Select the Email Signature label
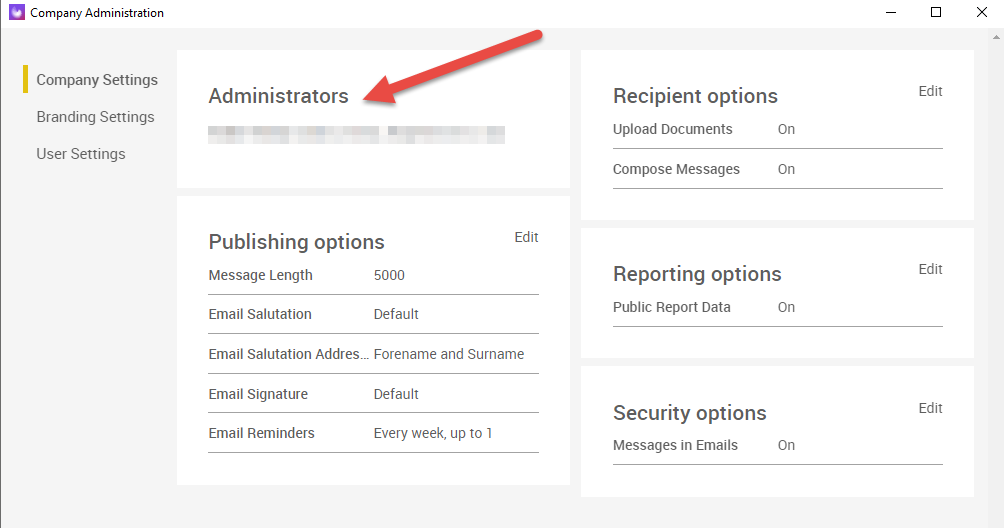This screenshot has height=528, width=1004. pos(258,394)
